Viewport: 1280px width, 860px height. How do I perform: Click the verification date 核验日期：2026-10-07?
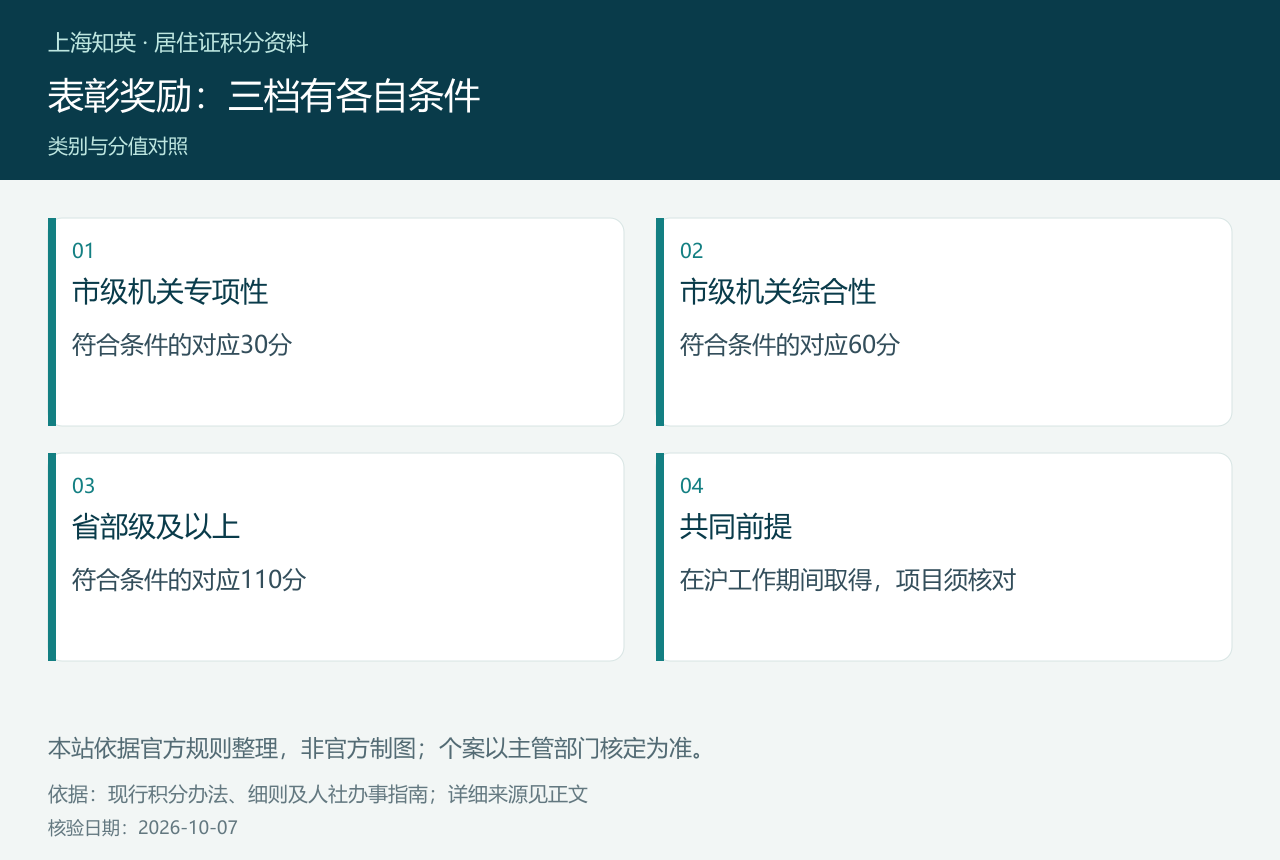tap(143, 828)
